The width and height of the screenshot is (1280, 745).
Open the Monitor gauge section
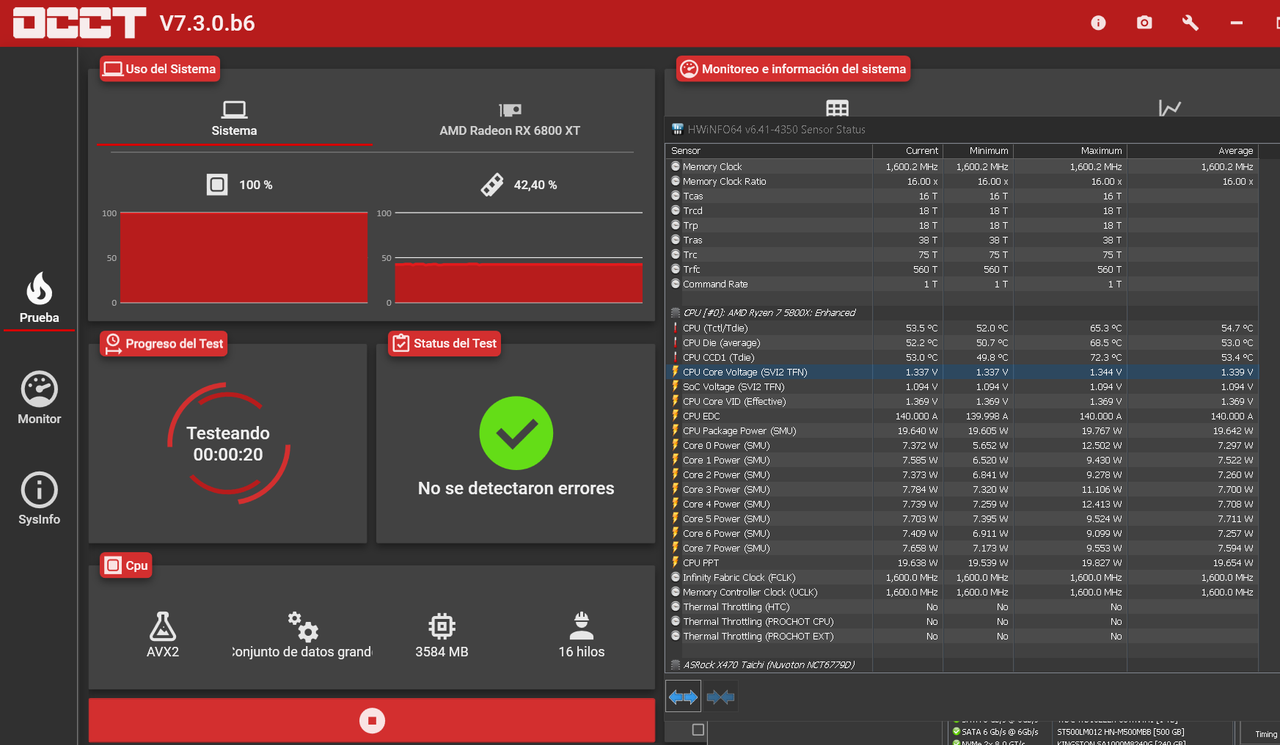coord(39,399)
